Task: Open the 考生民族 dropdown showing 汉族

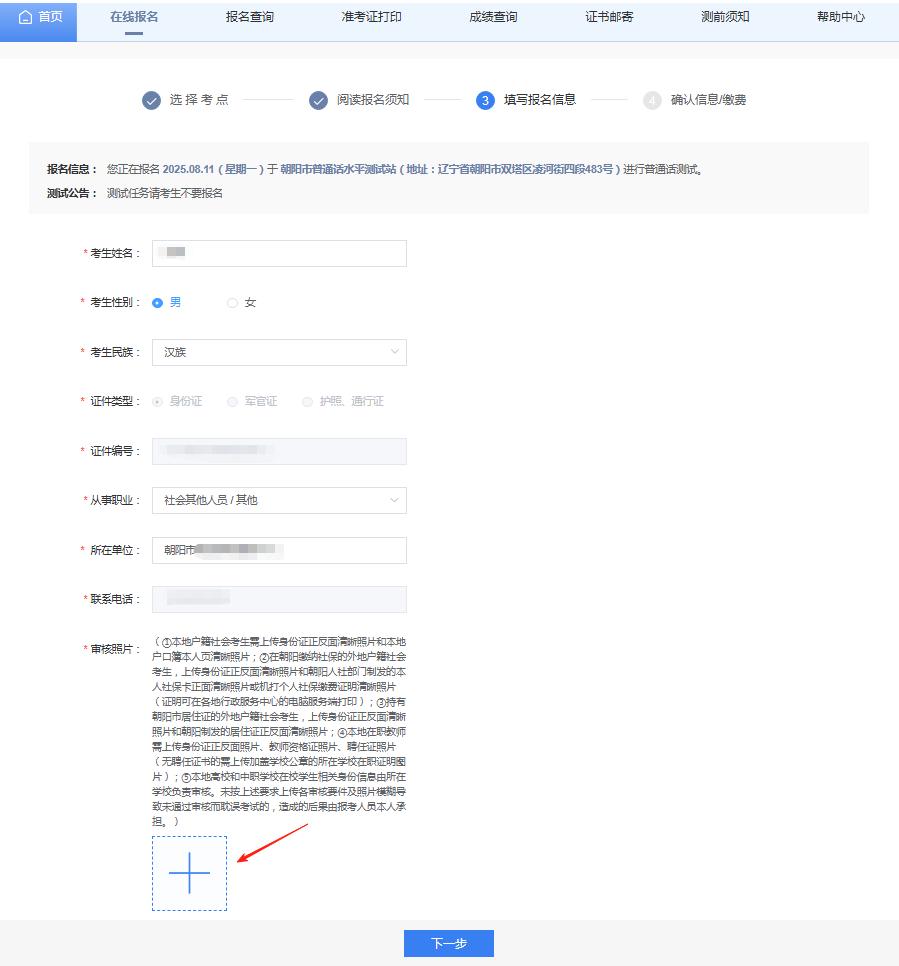Action: pyautogui.click(x=279, y=352)
